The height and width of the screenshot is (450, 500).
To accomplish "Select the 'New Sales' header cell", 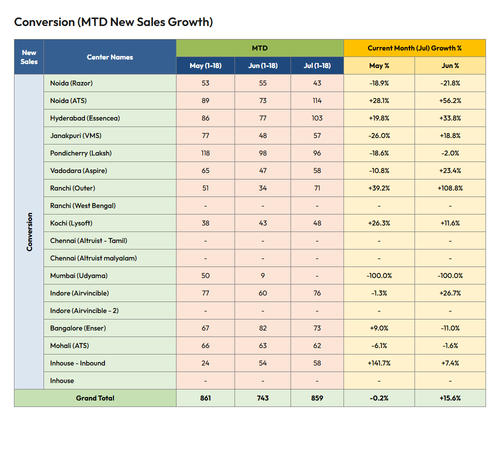I will 29,57.
